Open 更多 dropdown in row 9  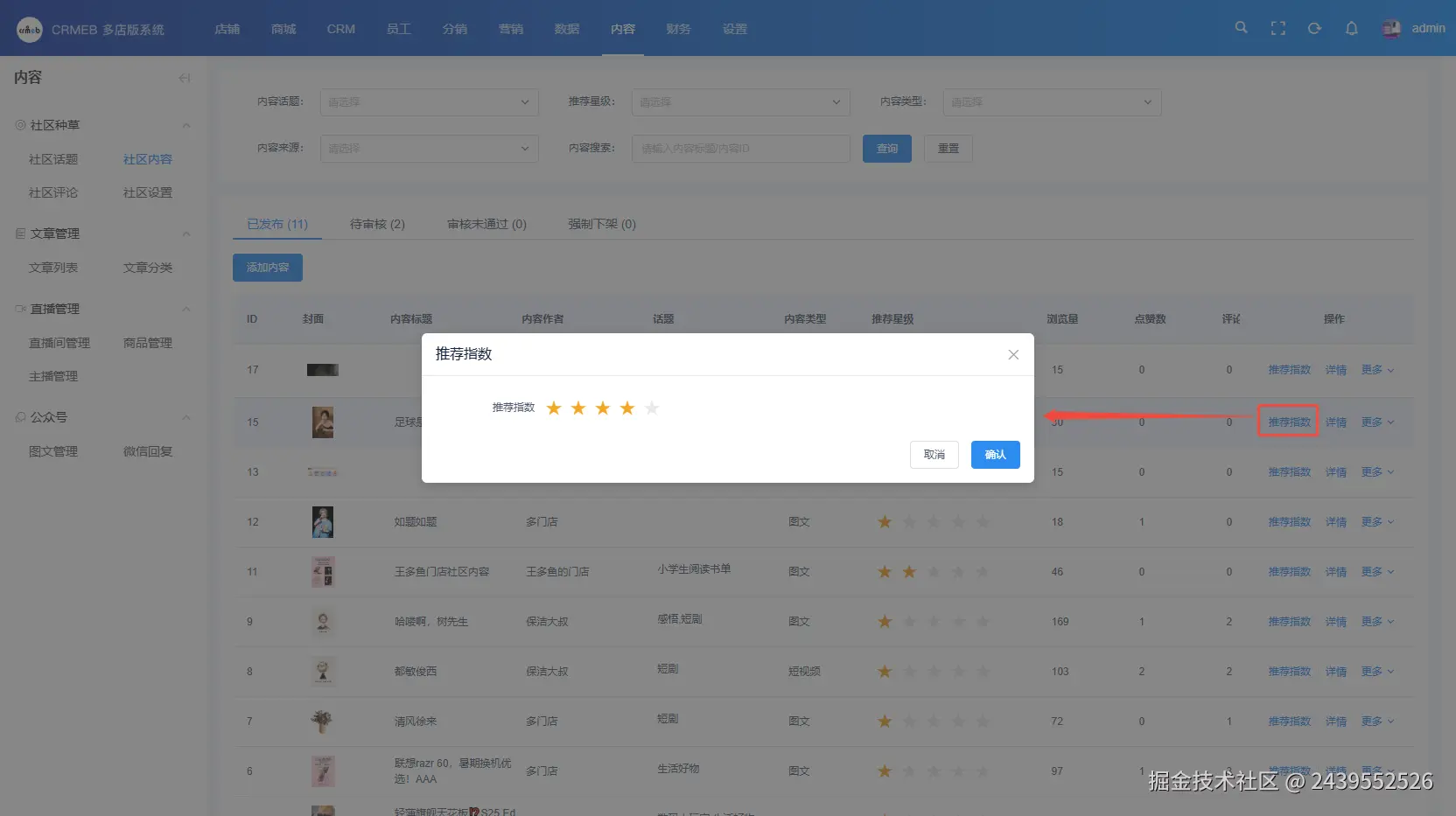(x=1377, y=622)
